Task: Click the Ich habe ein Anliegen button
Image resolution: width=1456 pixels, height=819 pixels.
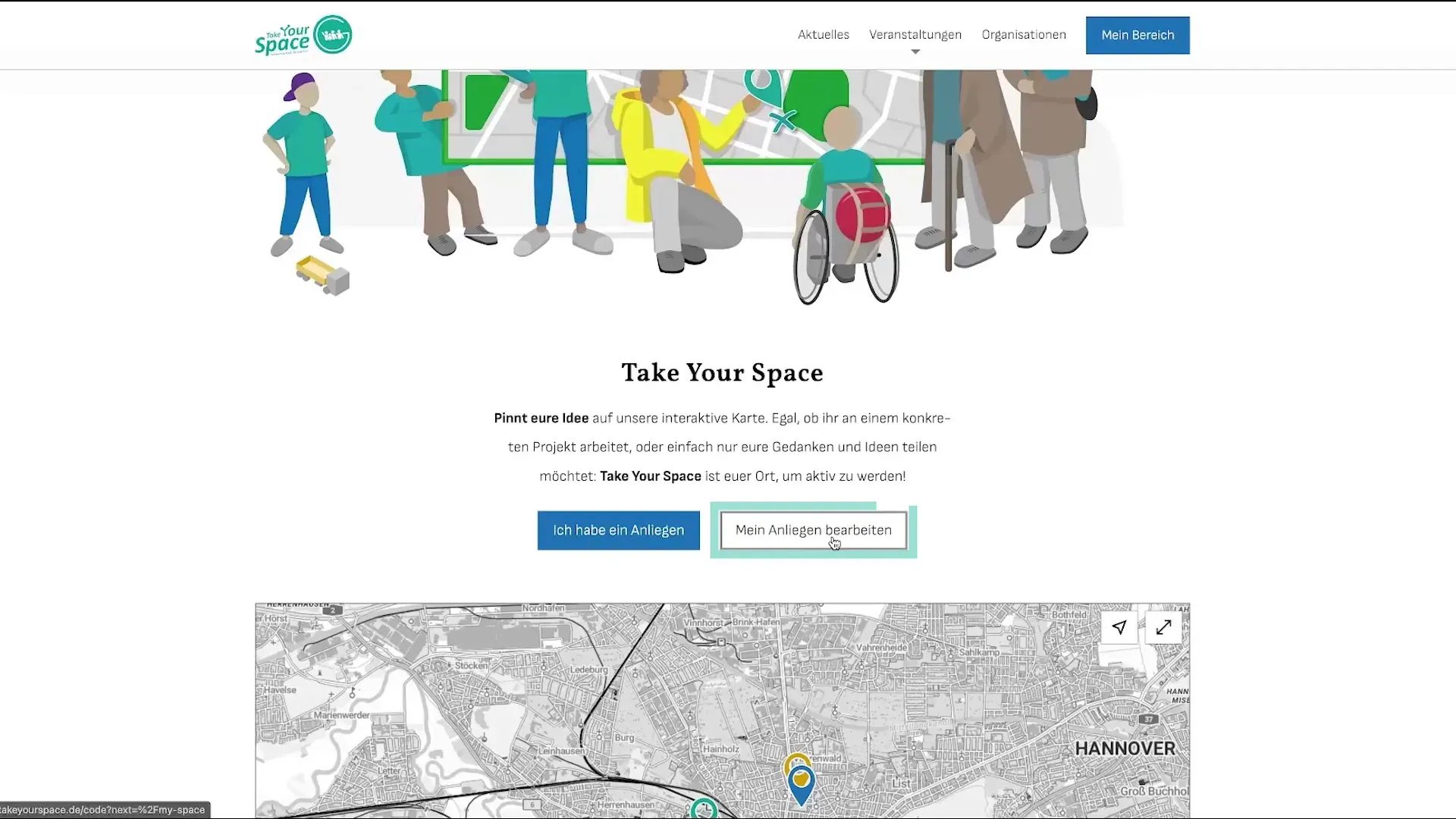Action: [x=619, y=530]
